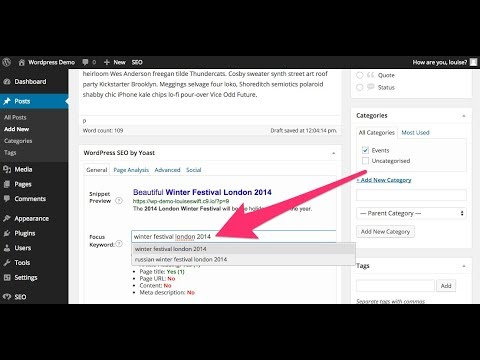The image size is (480, 360).
Task: Click the new category name input field
Action: (411, 195)
